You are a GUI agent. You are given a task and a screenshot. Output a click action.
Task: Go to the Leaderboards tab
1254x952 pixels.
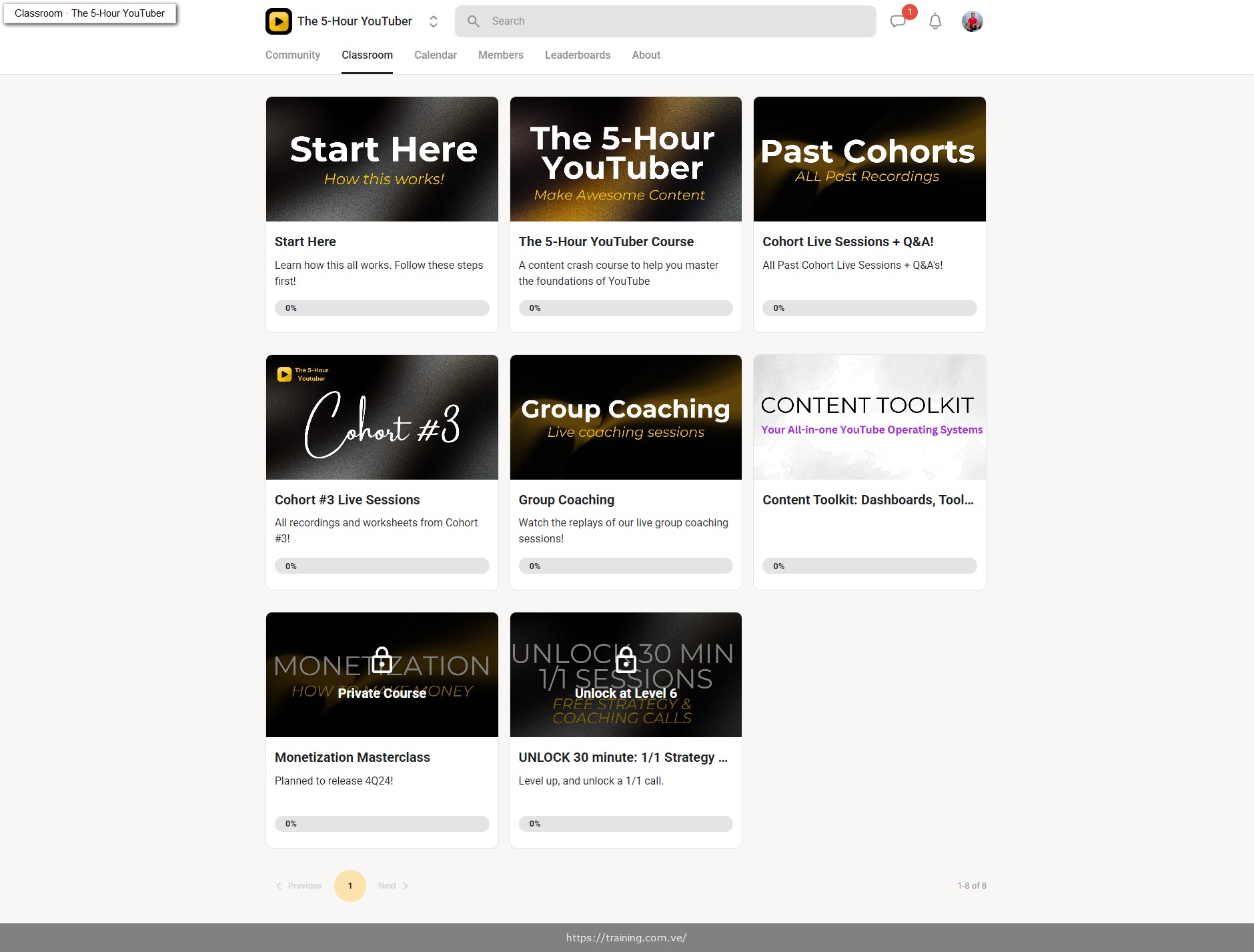[578, 55]
